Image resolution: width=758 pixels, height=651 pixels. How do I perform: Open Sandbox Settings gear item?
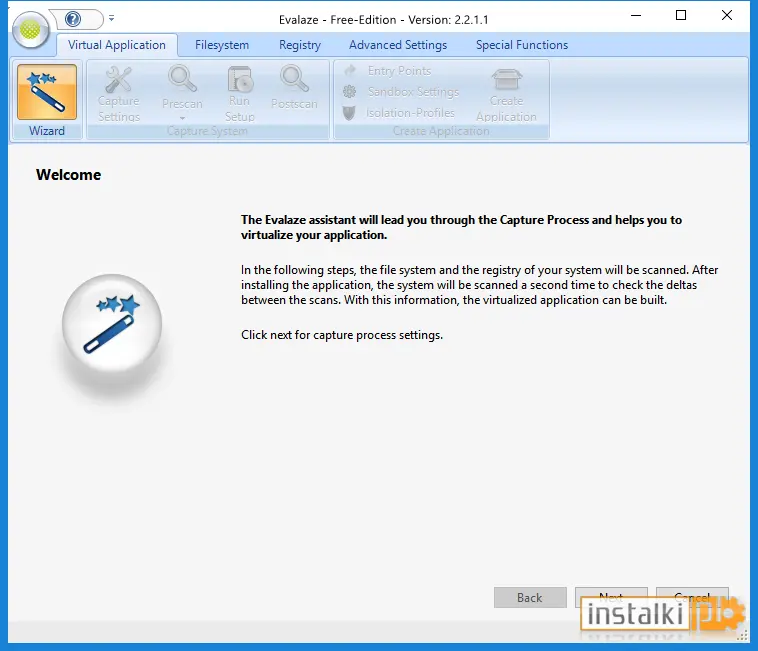tap(401, 92)
